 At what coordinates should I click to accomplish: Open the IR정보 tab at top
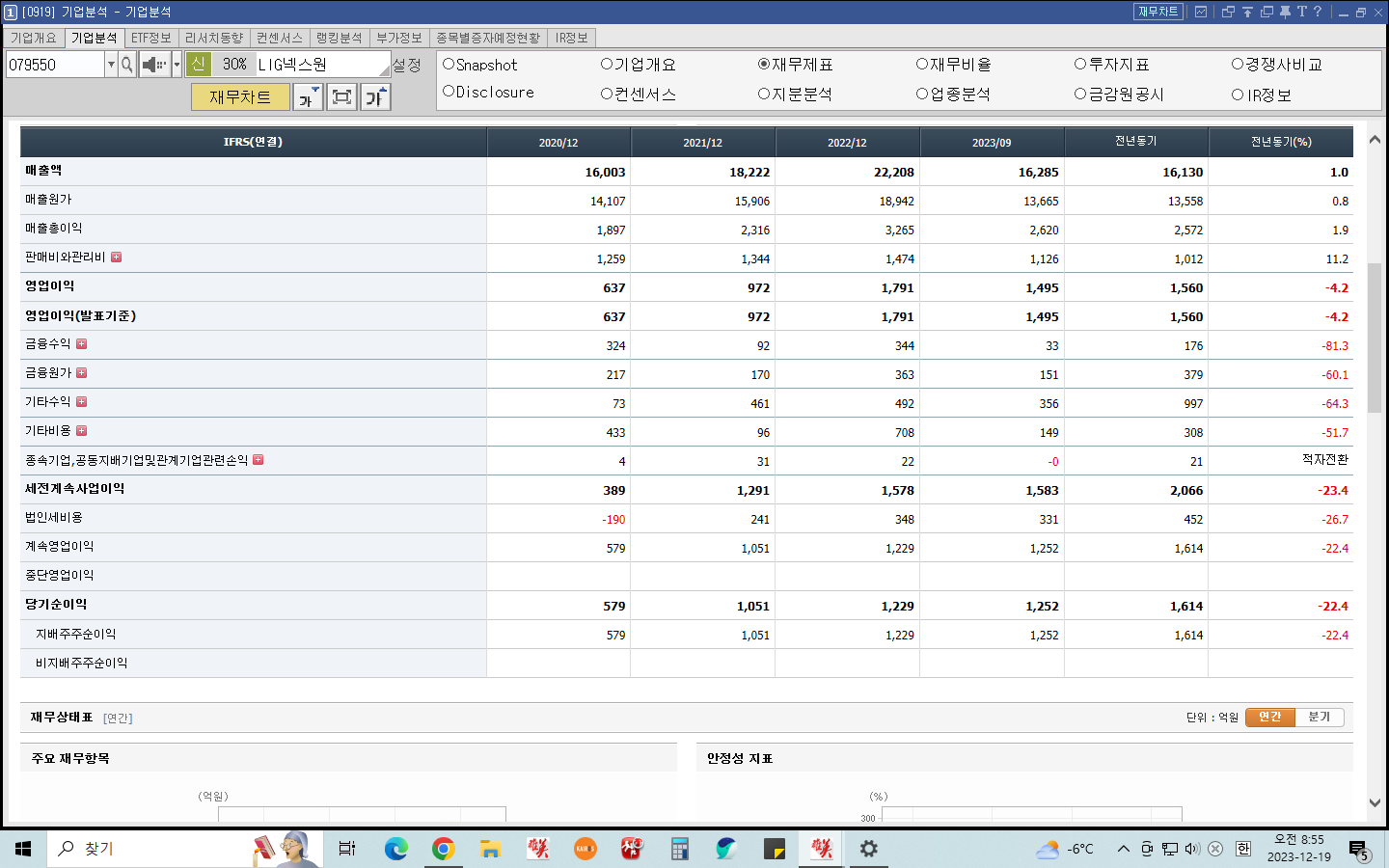(x=572, y=38)
